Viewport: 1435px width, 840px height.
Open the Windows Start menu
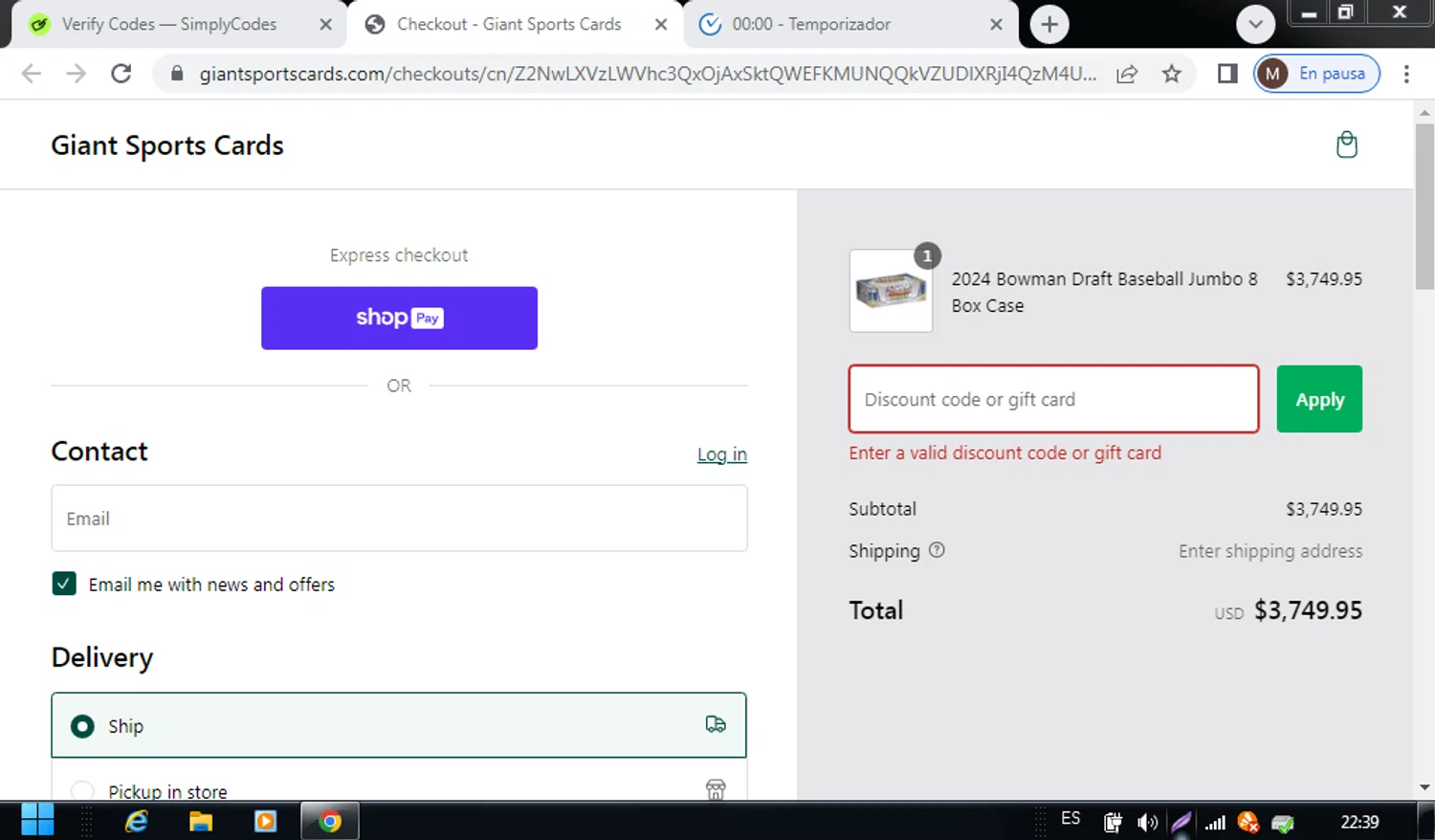[x=37, y=820]
